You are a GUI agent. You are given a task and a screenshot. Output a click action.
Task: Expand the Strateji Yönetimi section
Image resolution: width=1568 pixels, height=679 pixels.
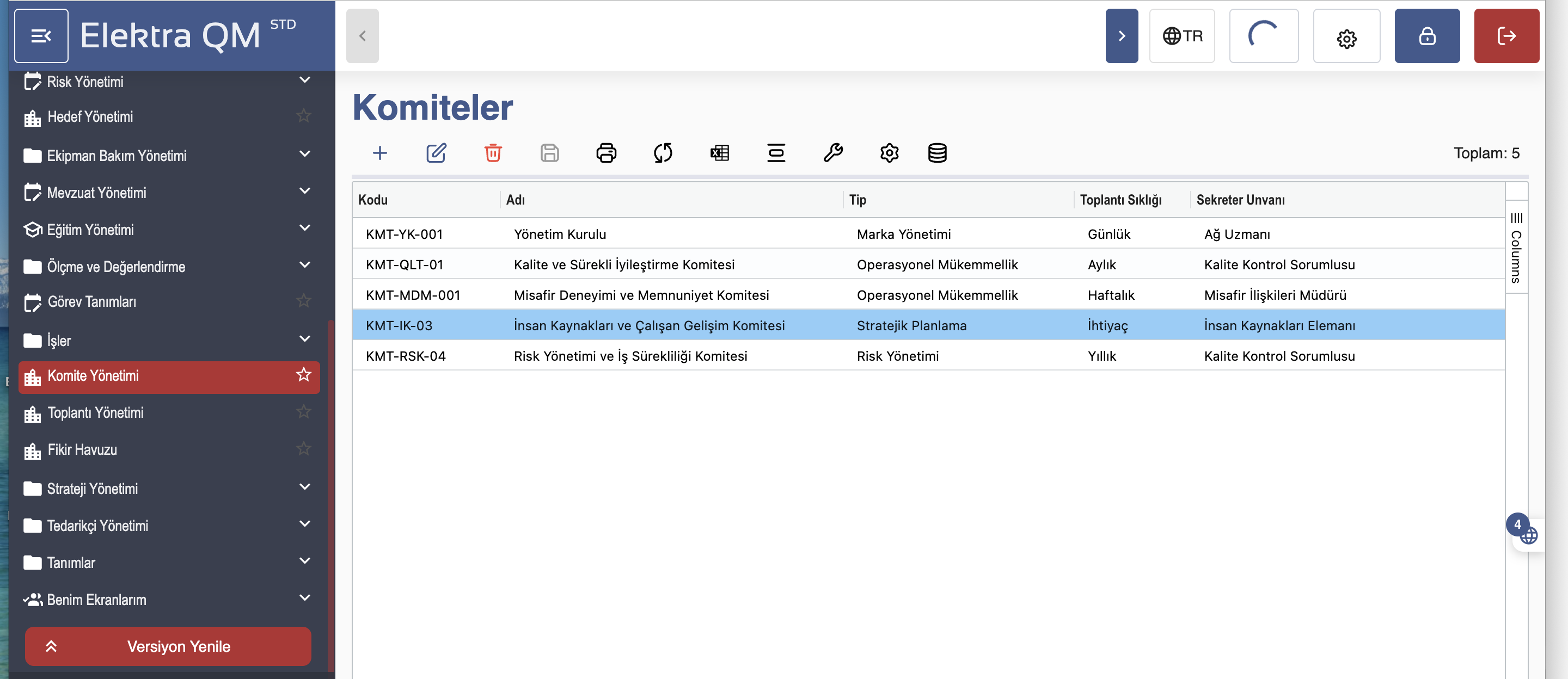pyautogui.click(x=305, y=487)
